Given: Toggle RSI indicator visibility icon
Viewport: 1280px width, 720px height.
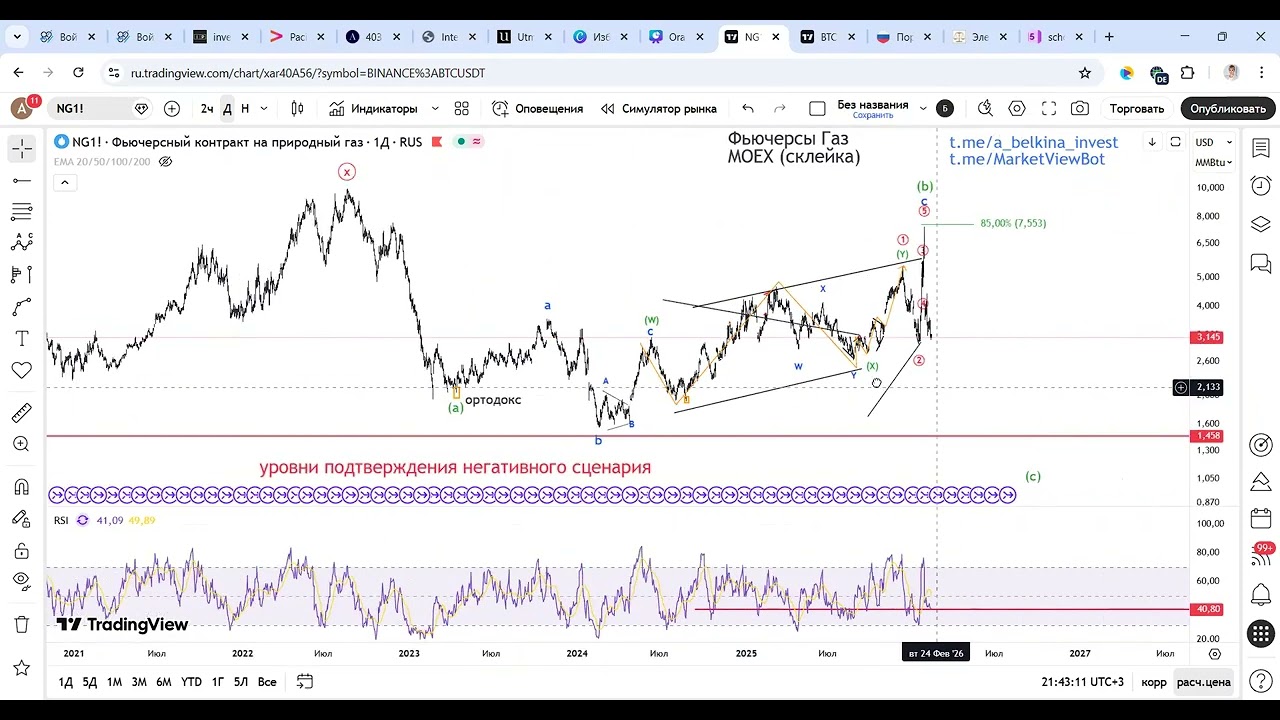Looking at the screenshot, I should (x=82, y=520).
